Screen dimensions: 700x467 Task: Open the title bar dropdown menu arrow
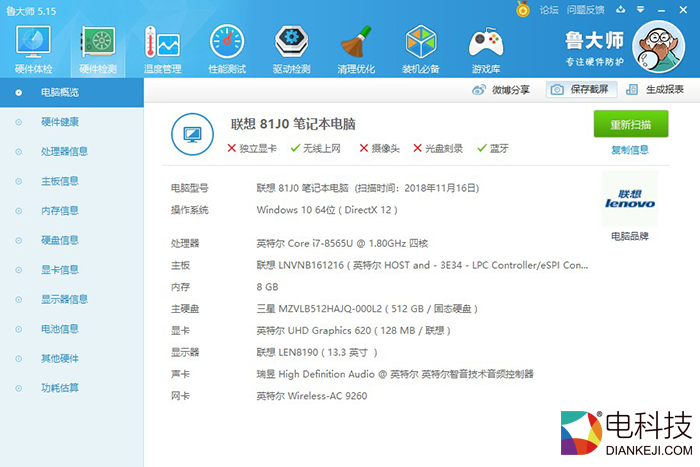click(x=621, y=9)
